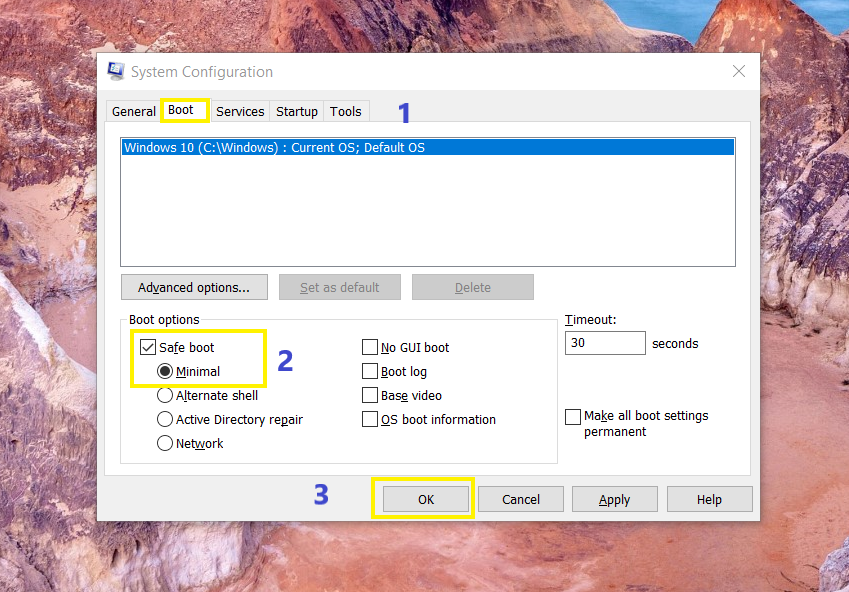Check OS boot information
This screenshot has height=592, width=849.
(x=370, y=419)
